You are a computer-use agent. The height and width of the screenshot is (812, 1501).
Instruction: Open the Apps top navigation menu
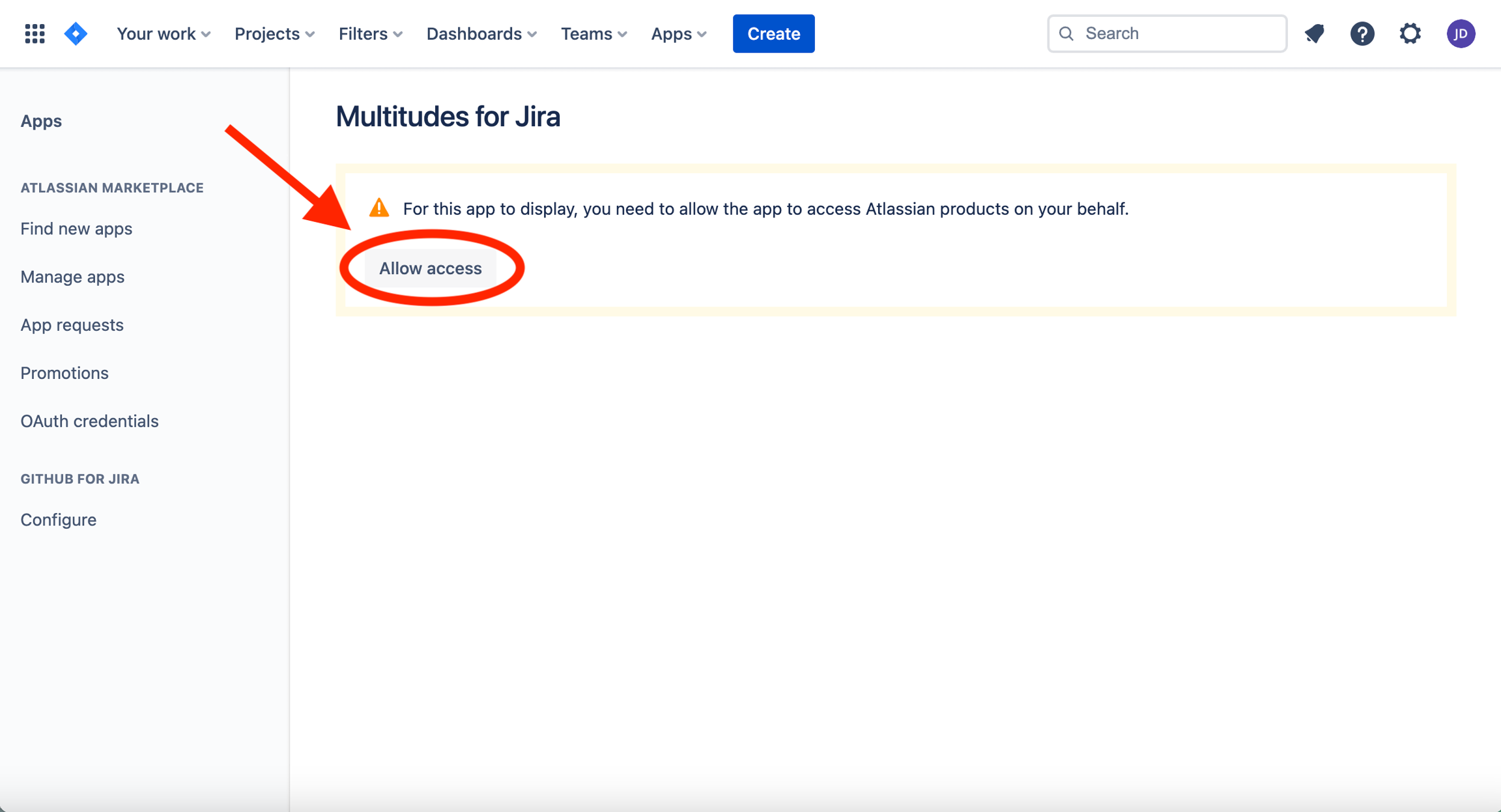(x=678, y=33)
